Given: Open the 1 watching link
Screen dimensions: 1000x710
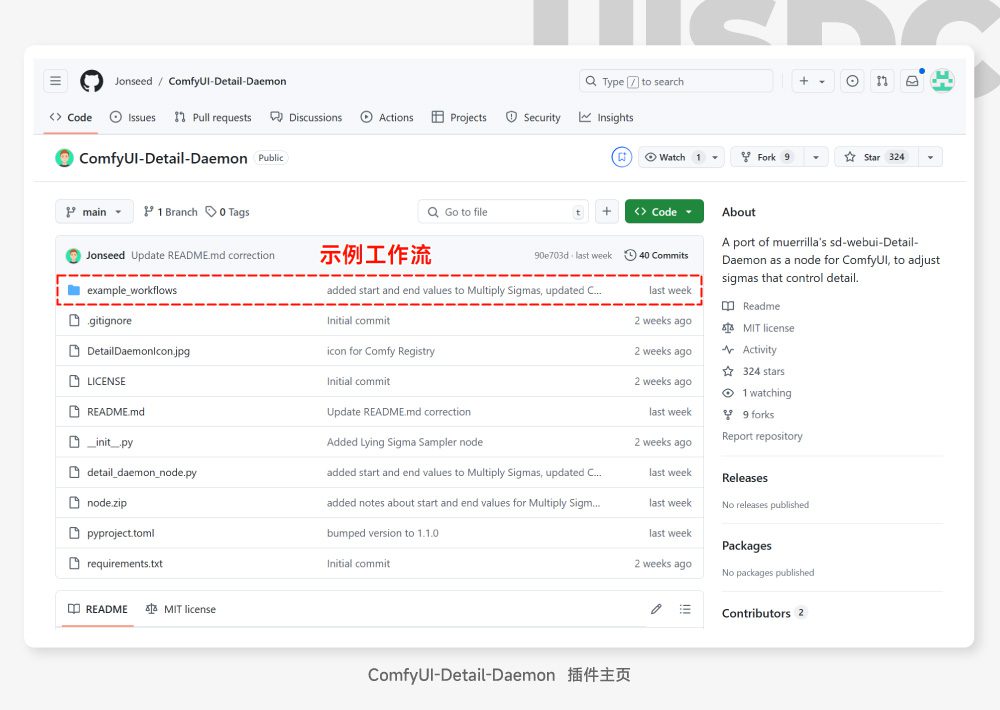Looking at the screenshot, I should (x=756, y=393).
